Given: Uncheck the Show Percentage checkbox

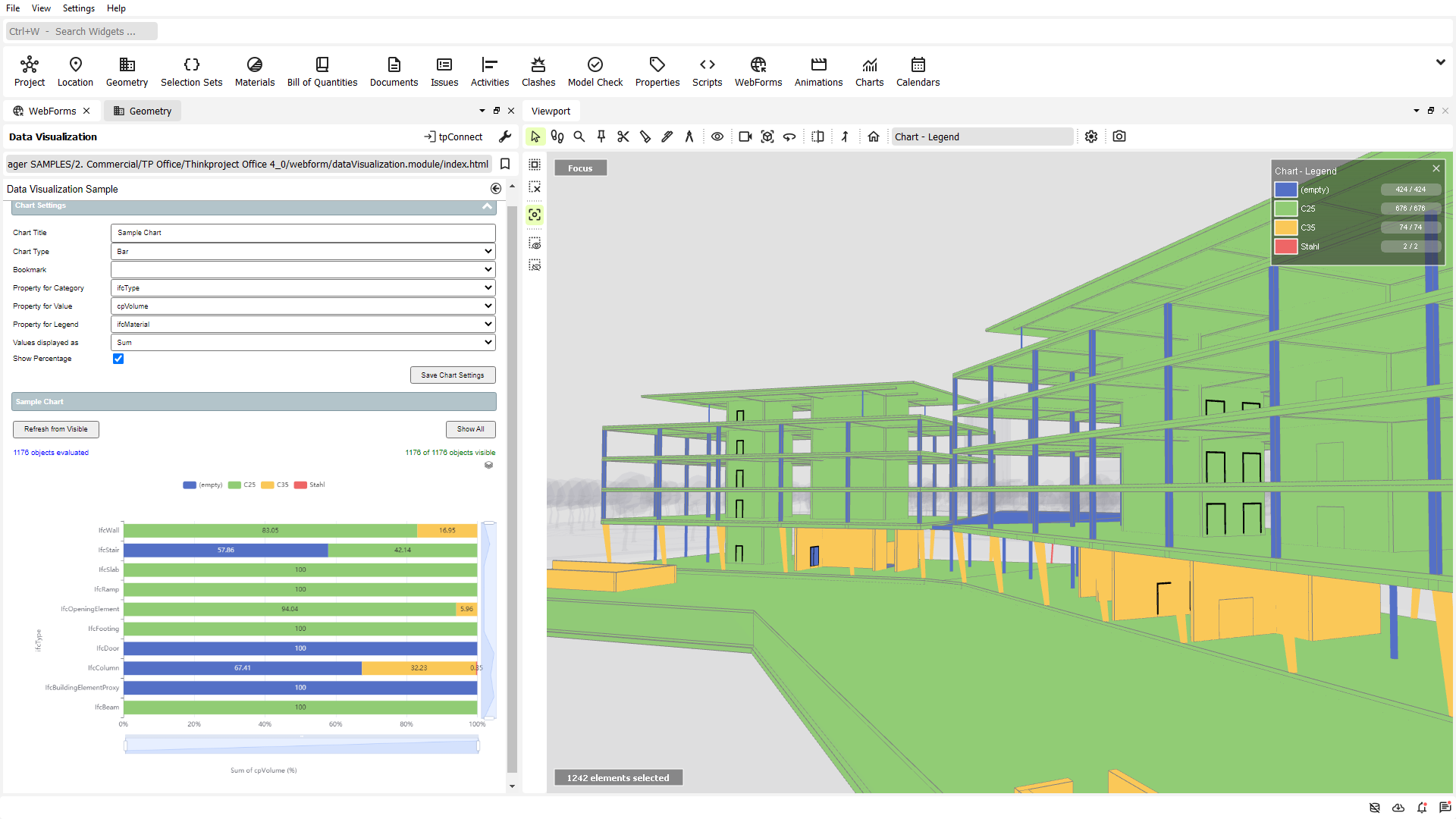Looking at the screenshot, I should coord(118,359).
